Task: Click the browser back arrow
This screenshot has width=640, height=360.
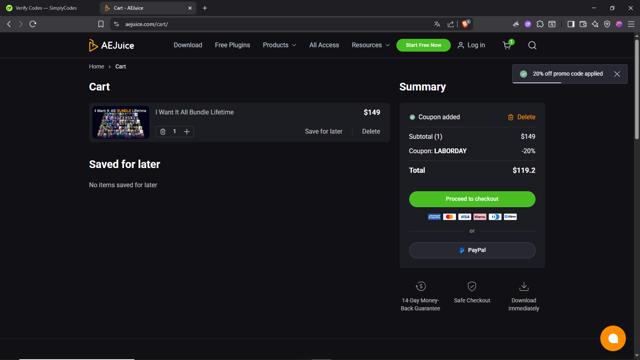Action: pos(9,24)
